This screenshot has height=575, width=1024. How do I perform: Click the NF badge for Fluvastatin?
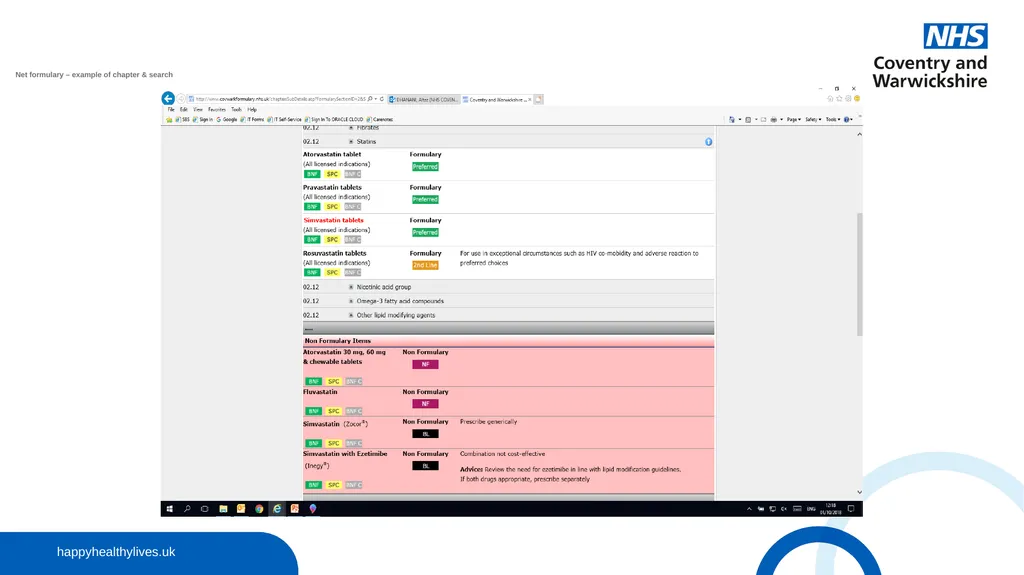[425, 404]
